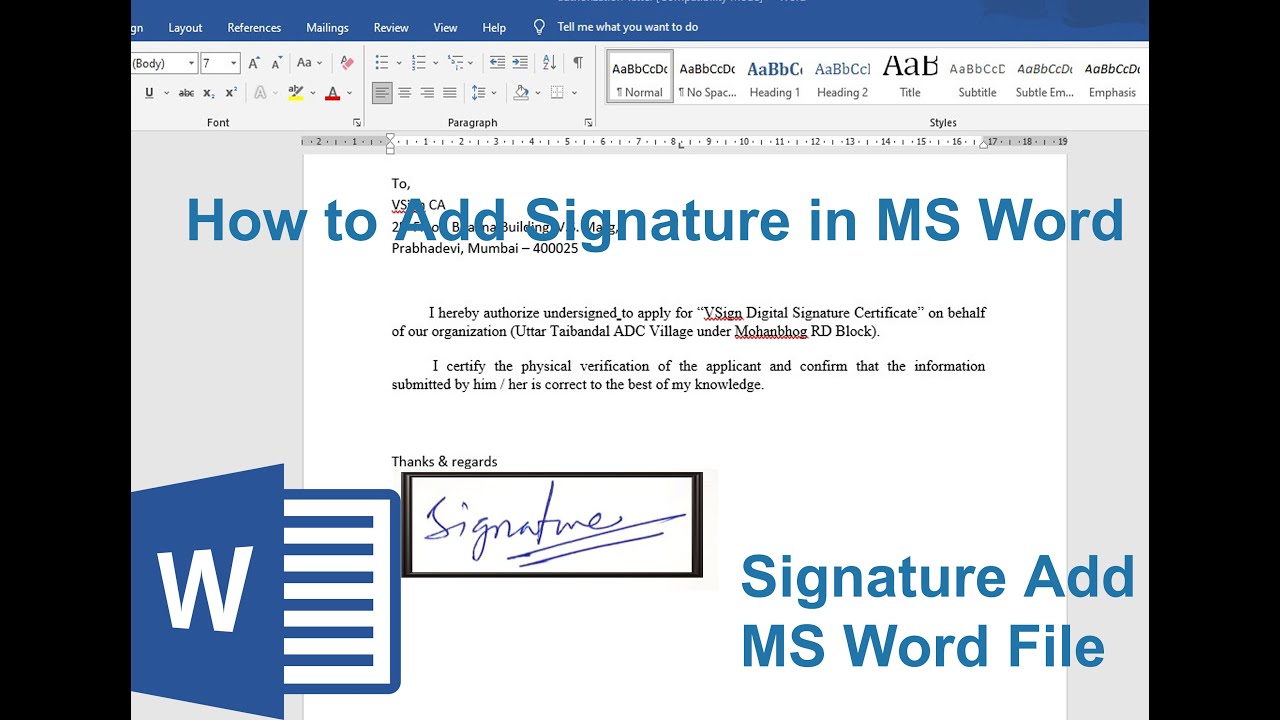Expand shading color dropdown arrow
This screenshot has width=1280, height=720.
[537, 93]
